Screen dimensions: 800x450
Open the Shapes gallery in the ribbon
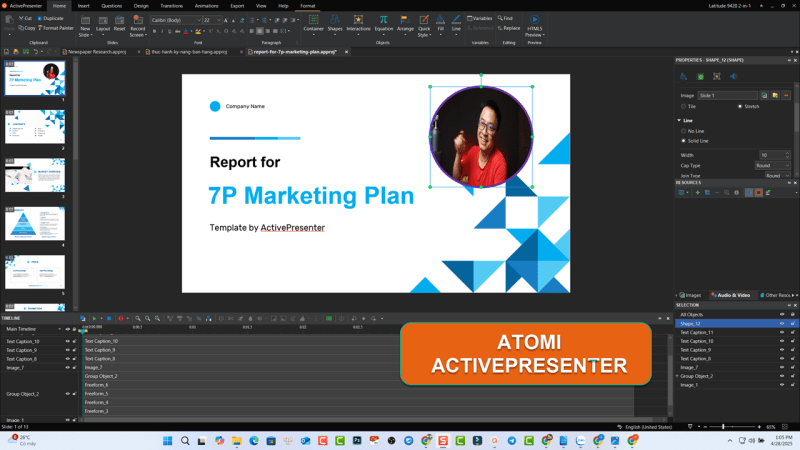coord(335,22)
